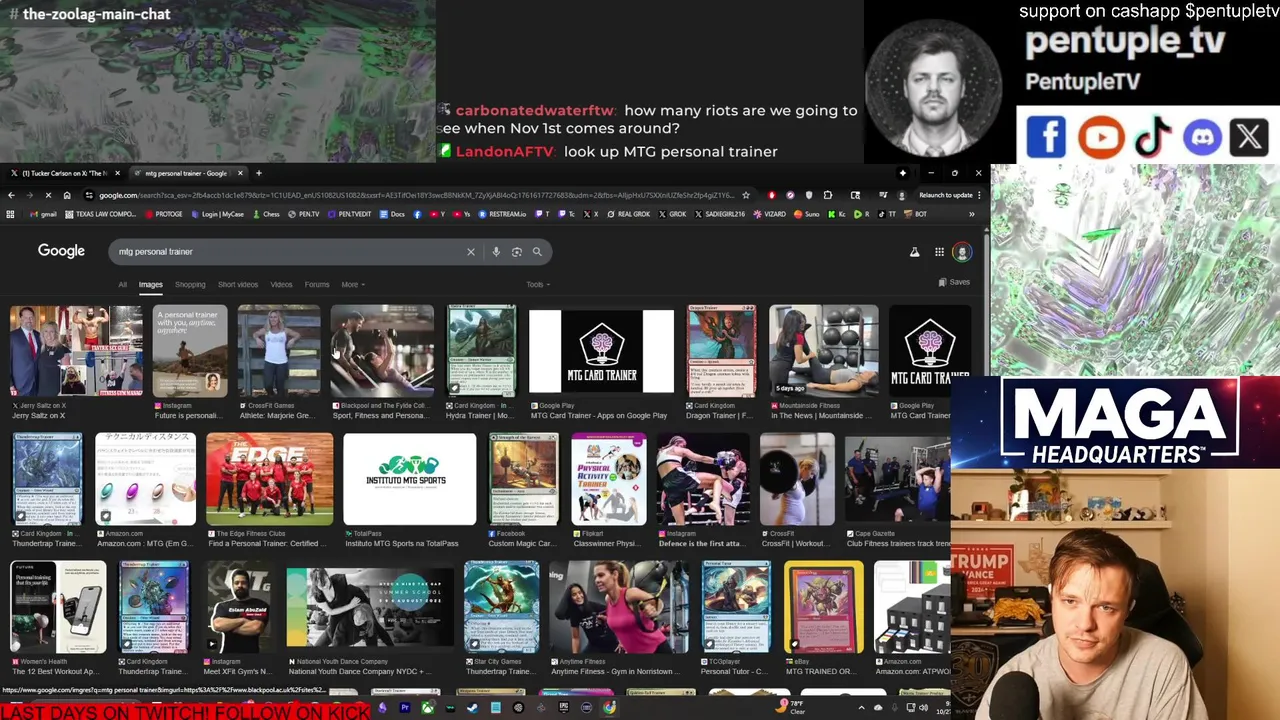Open Steam from the taskbar
This screenshot has height=720, width=1280.
pos(473,708)
